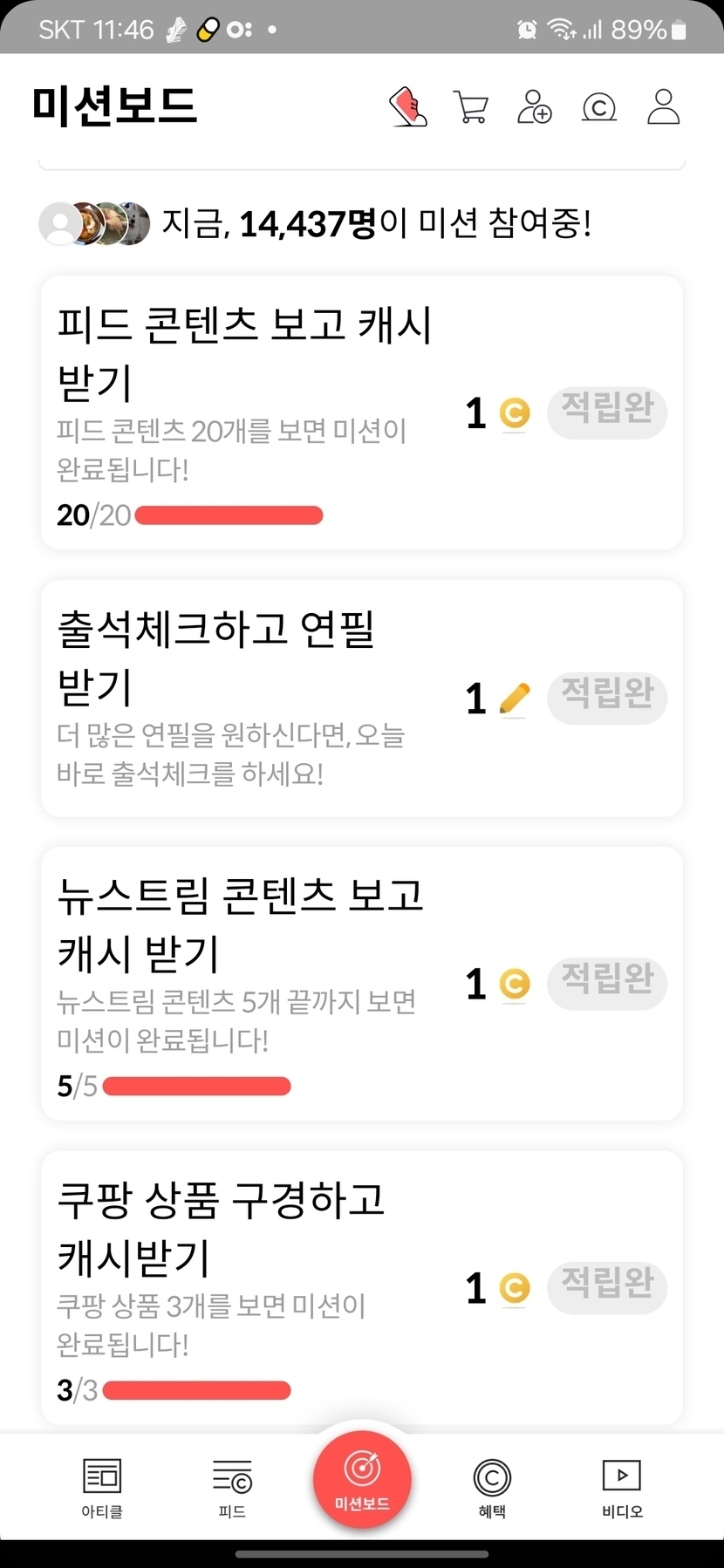
Task: Tap the 20/20 feed progress bar
Action: click(229, 515)
